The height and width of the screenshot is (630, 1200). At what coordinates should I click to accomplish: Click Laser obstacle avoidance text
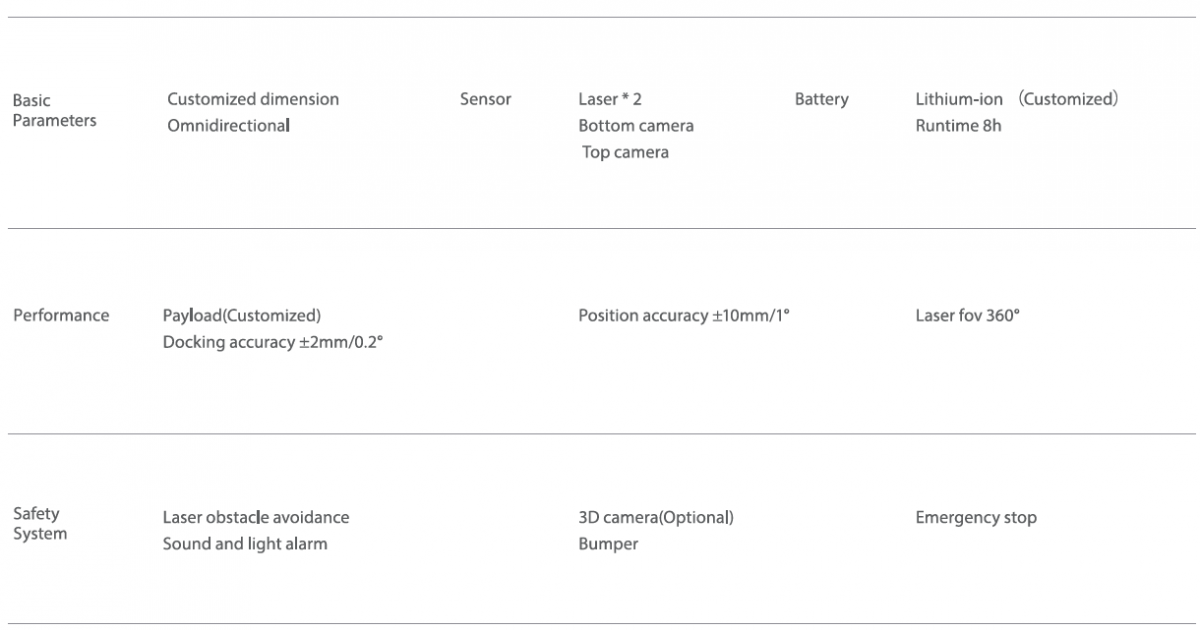[256, 517]
